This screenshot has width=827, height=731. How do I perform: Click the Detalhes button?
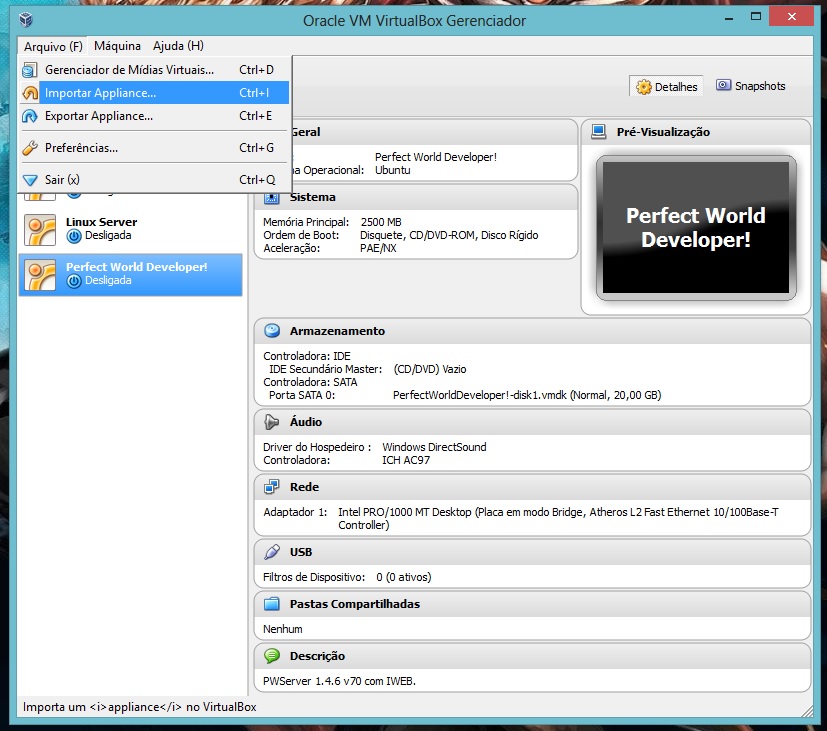665,85
